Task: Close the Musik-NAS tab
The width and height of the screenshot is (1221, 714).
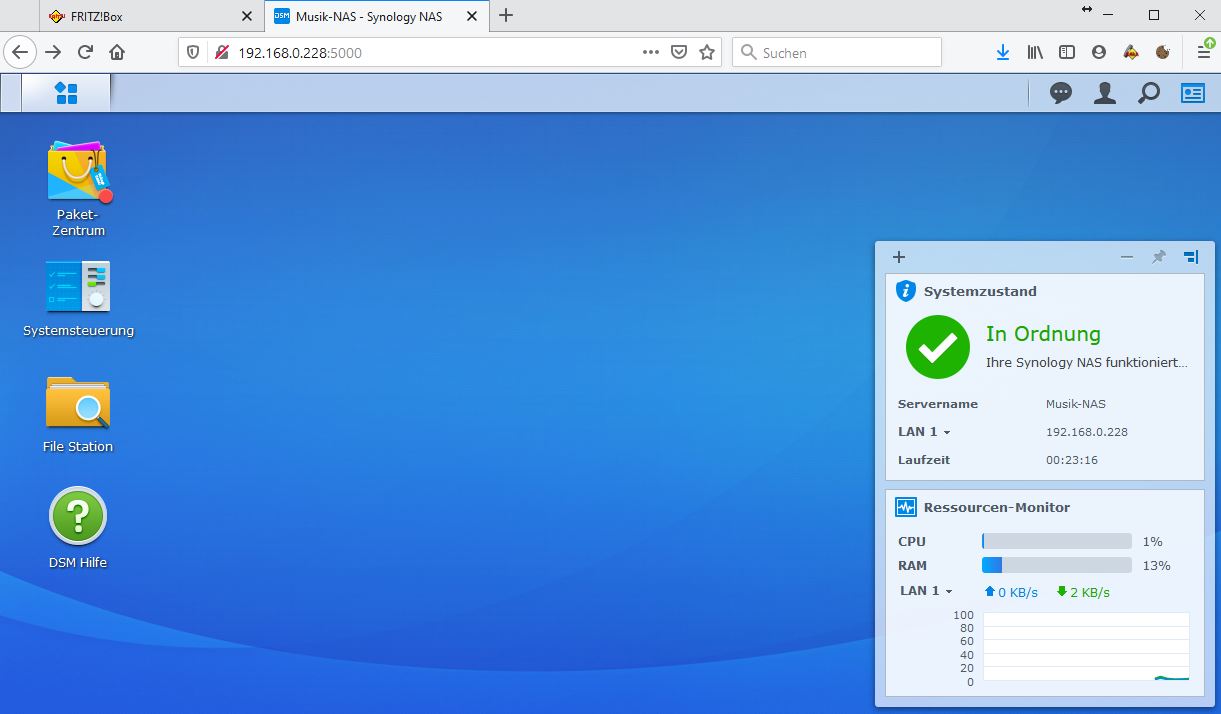Action: [x=472, y=16]
